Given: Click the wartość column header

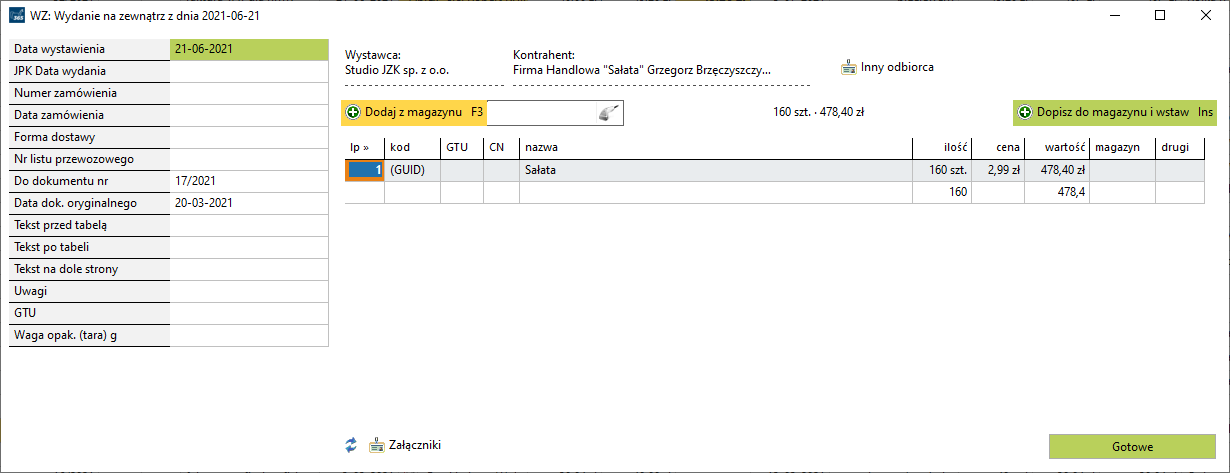Looking at the screenshot, I should tap(1057, 147).
